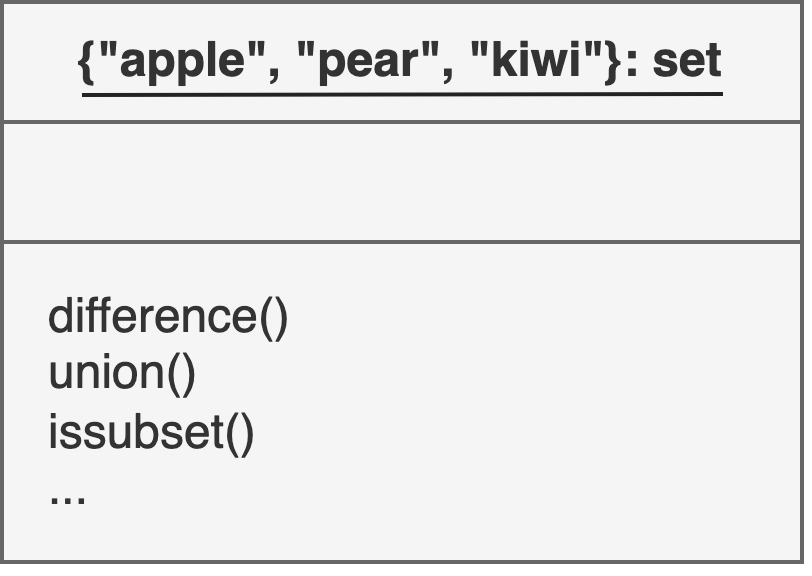Select the difference() method entry
This screenshot has width=812, height=576.
(168, 318)
